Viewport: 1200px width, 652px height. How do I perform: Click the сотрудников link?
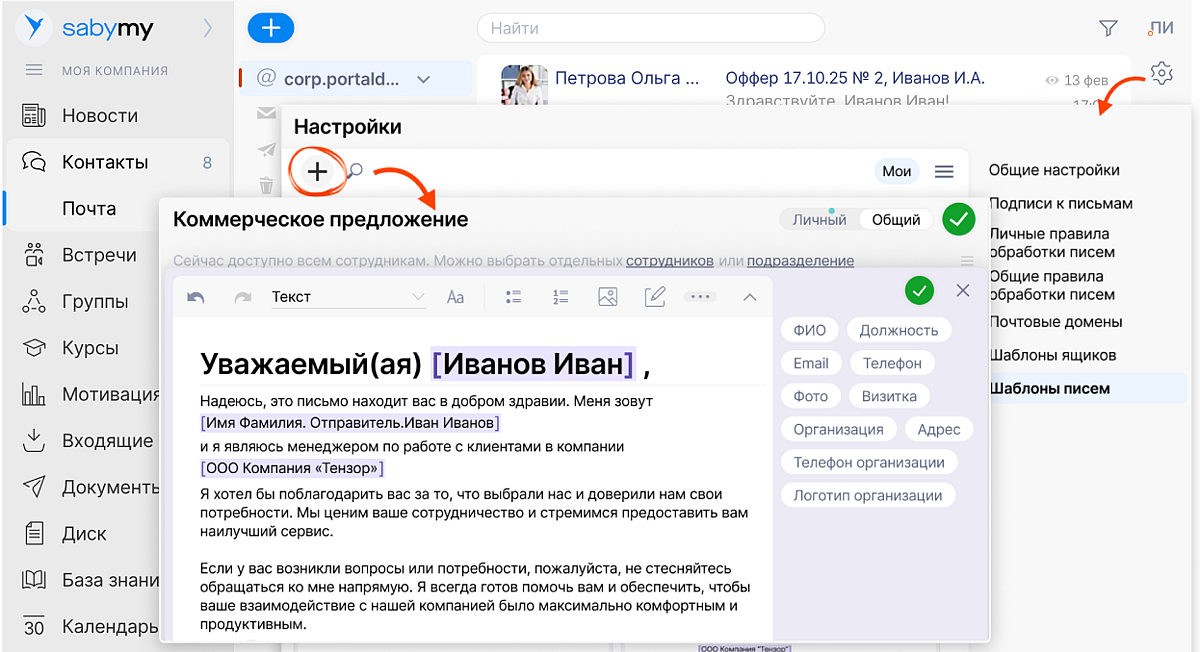(669, 261)
